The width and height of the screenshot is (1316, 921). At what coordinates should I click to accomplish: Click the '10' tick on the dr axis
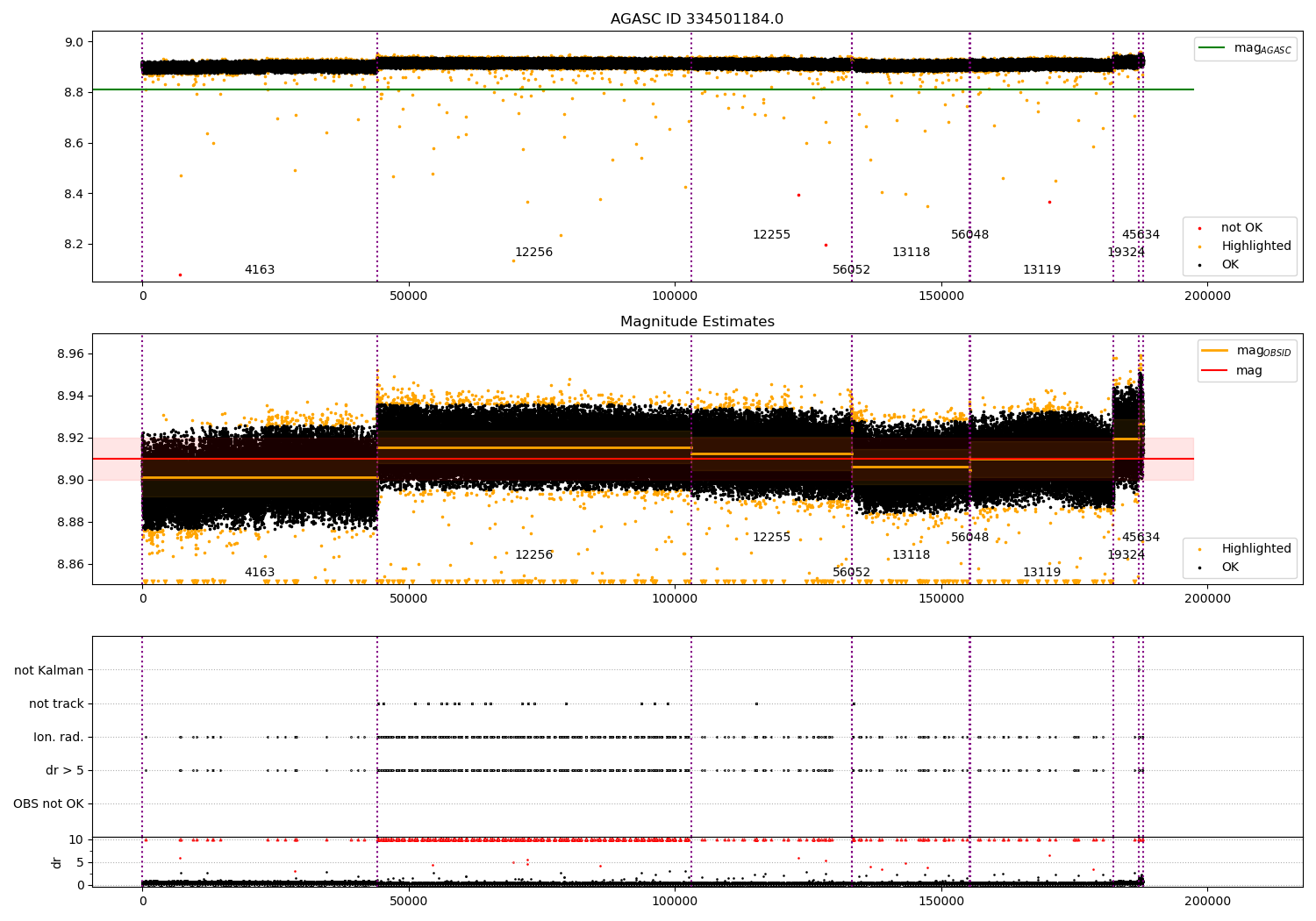click(77, 840)
